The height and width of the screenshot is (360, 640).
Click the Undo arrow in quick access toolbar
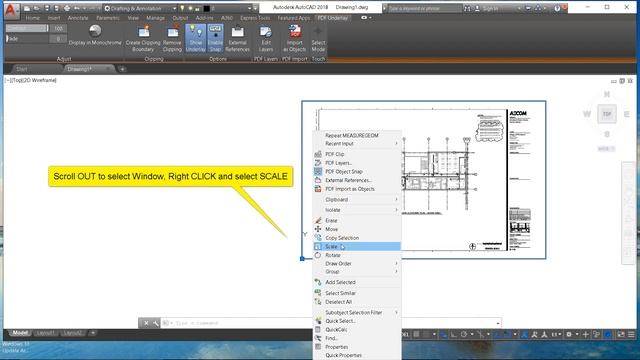click(x=77, y=8)
